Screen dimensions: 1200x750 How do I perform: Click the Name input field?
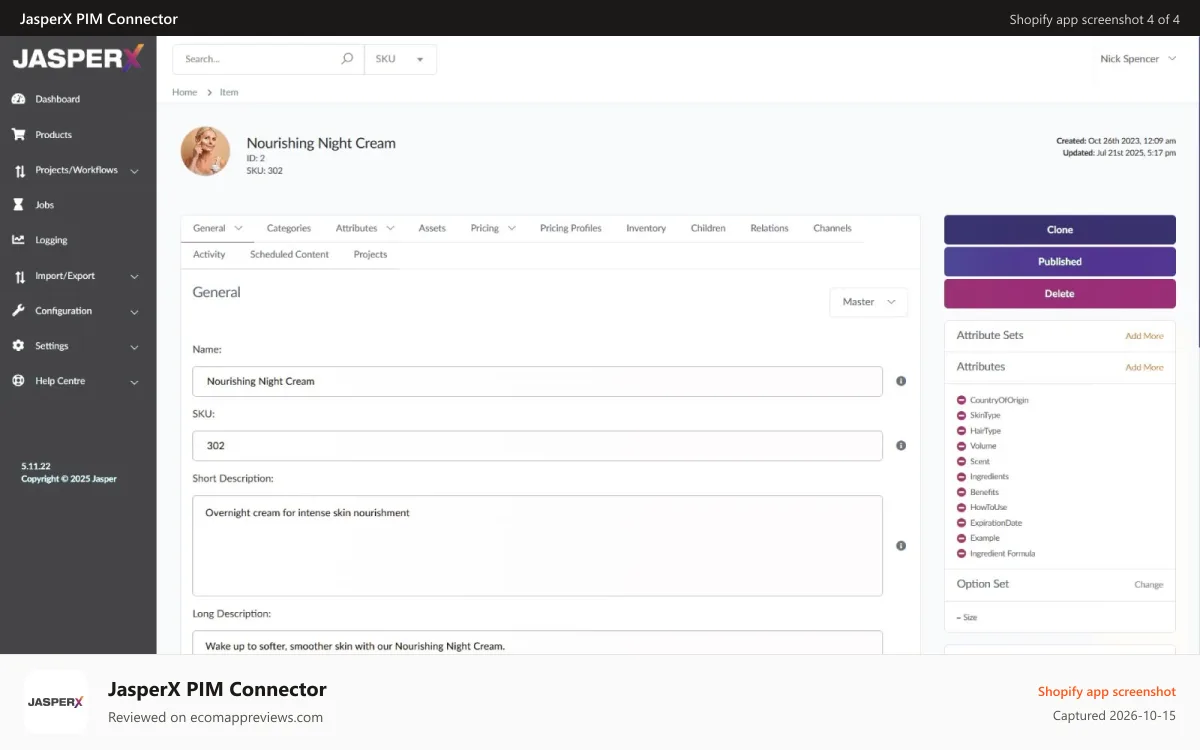(537, 381)
